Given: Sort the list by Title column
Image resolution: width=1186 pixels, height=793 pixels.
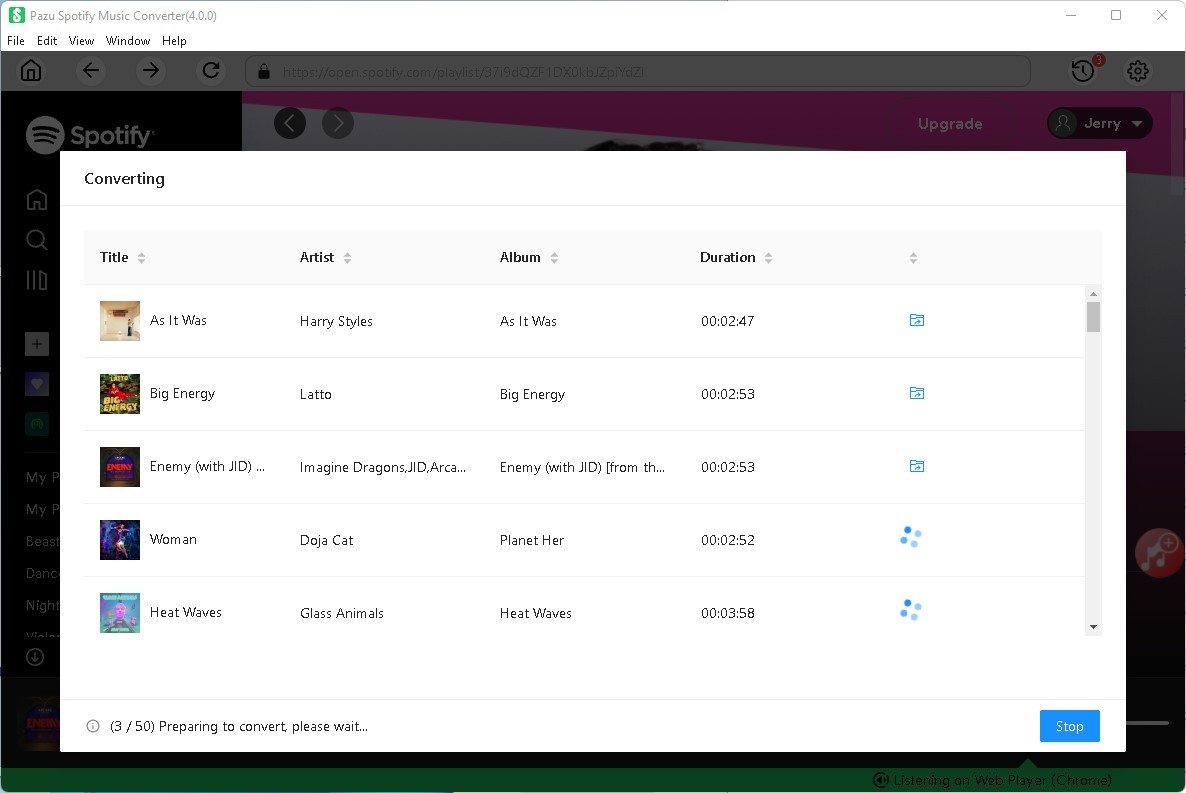Looking at the screenshot, I should (x=141, y=258).
